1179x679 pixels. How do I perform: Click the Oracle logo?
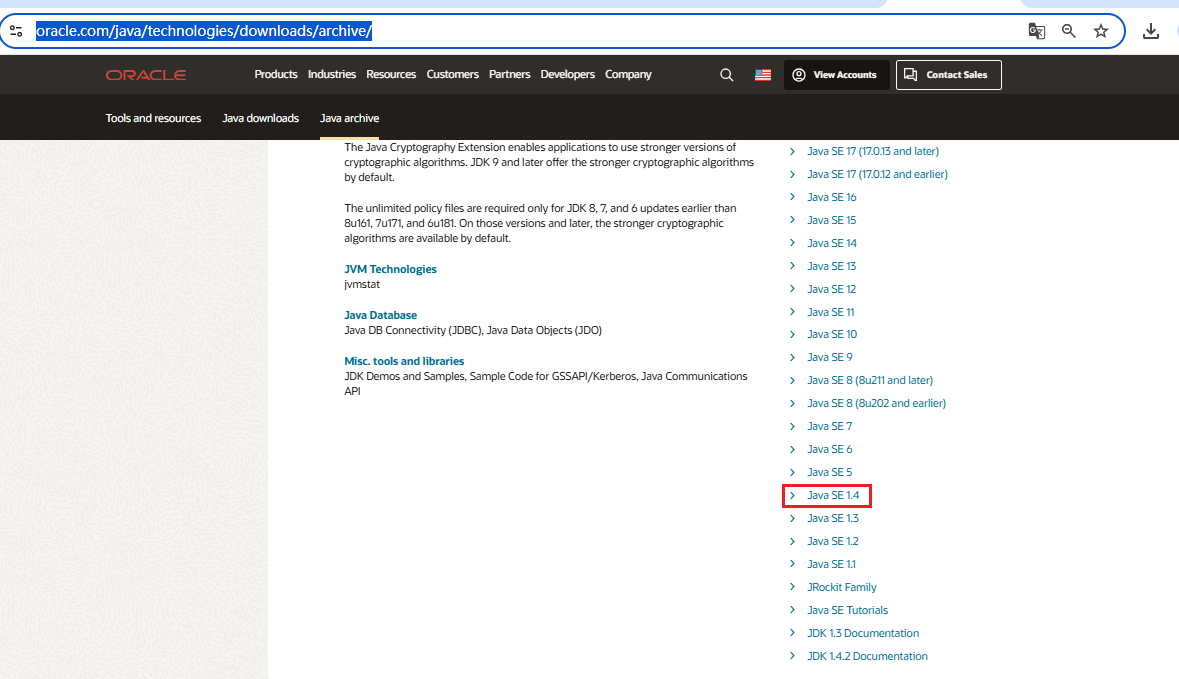tap(146, 75)
